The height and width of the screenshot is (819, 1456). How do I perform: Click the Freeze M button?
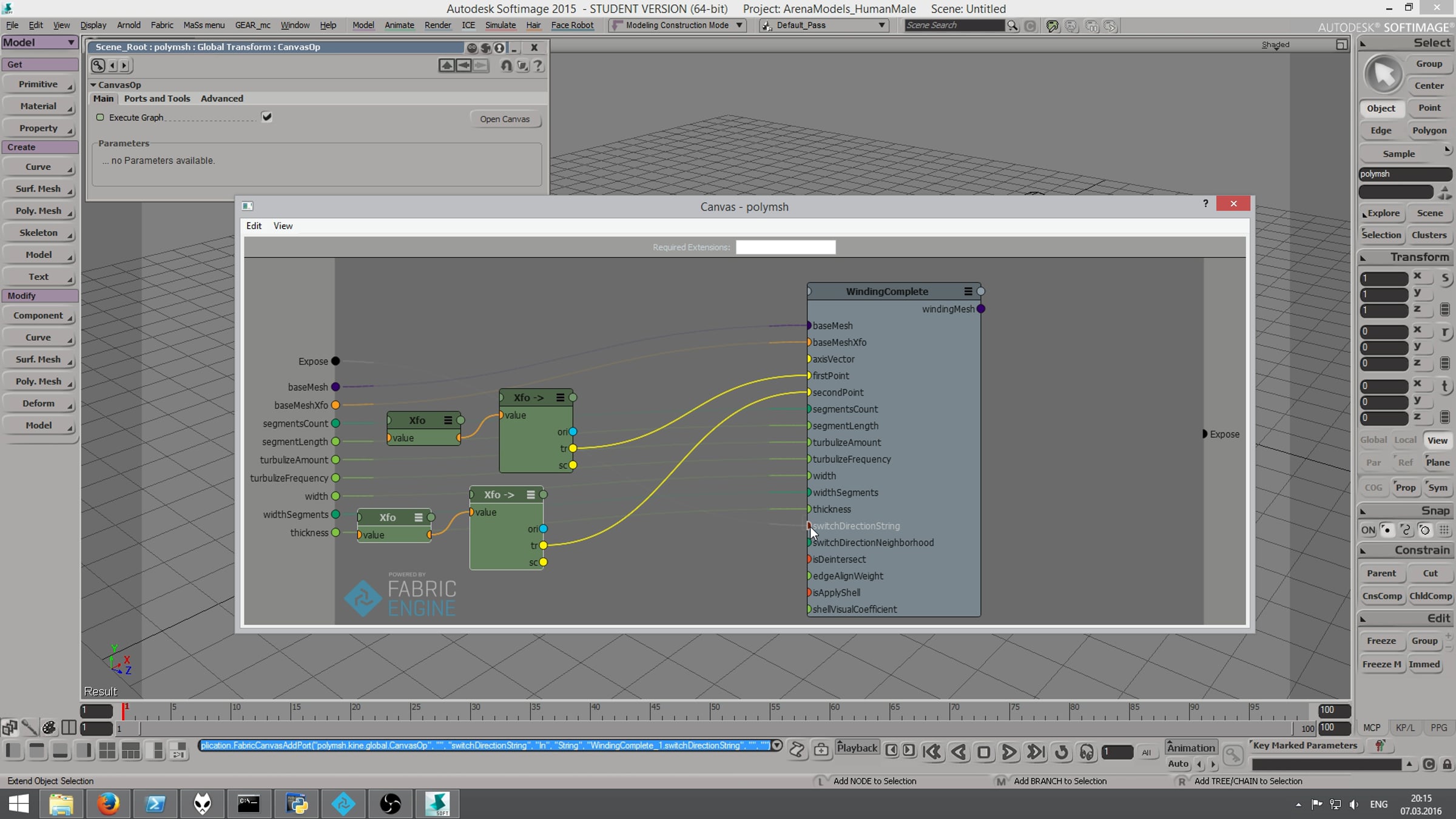click(1381, 664)
